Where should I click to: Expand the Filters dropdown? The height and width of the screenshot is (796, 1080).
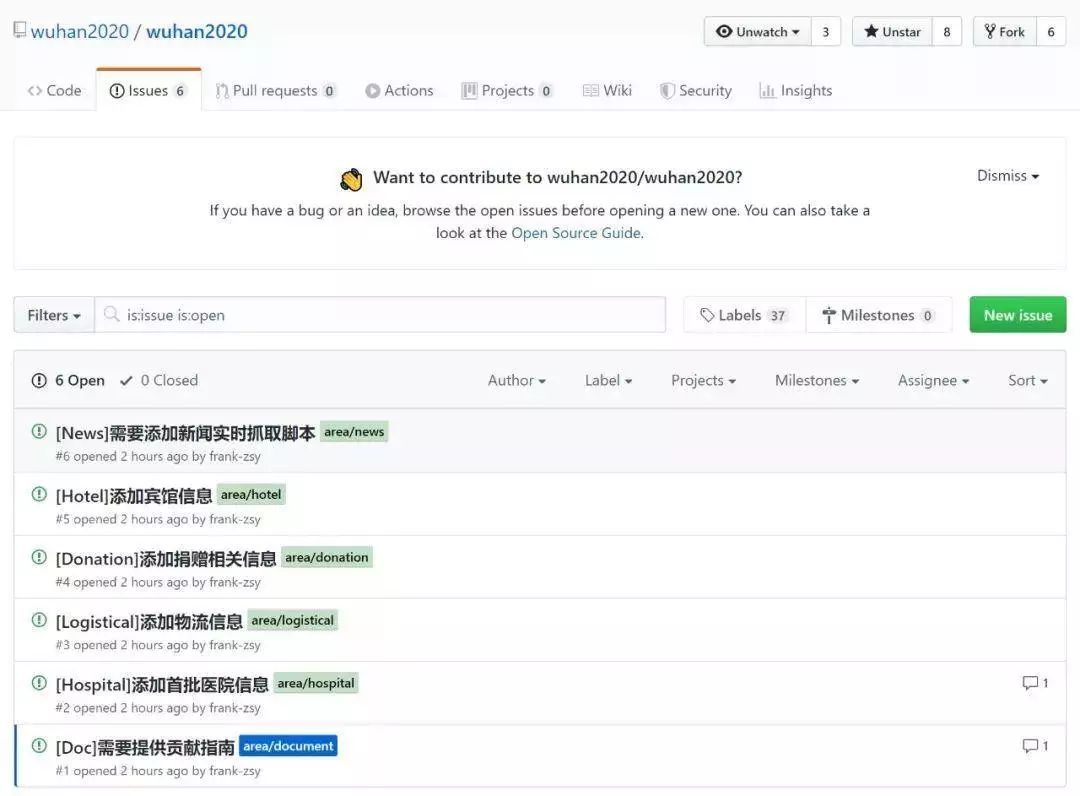pos(52,314)
